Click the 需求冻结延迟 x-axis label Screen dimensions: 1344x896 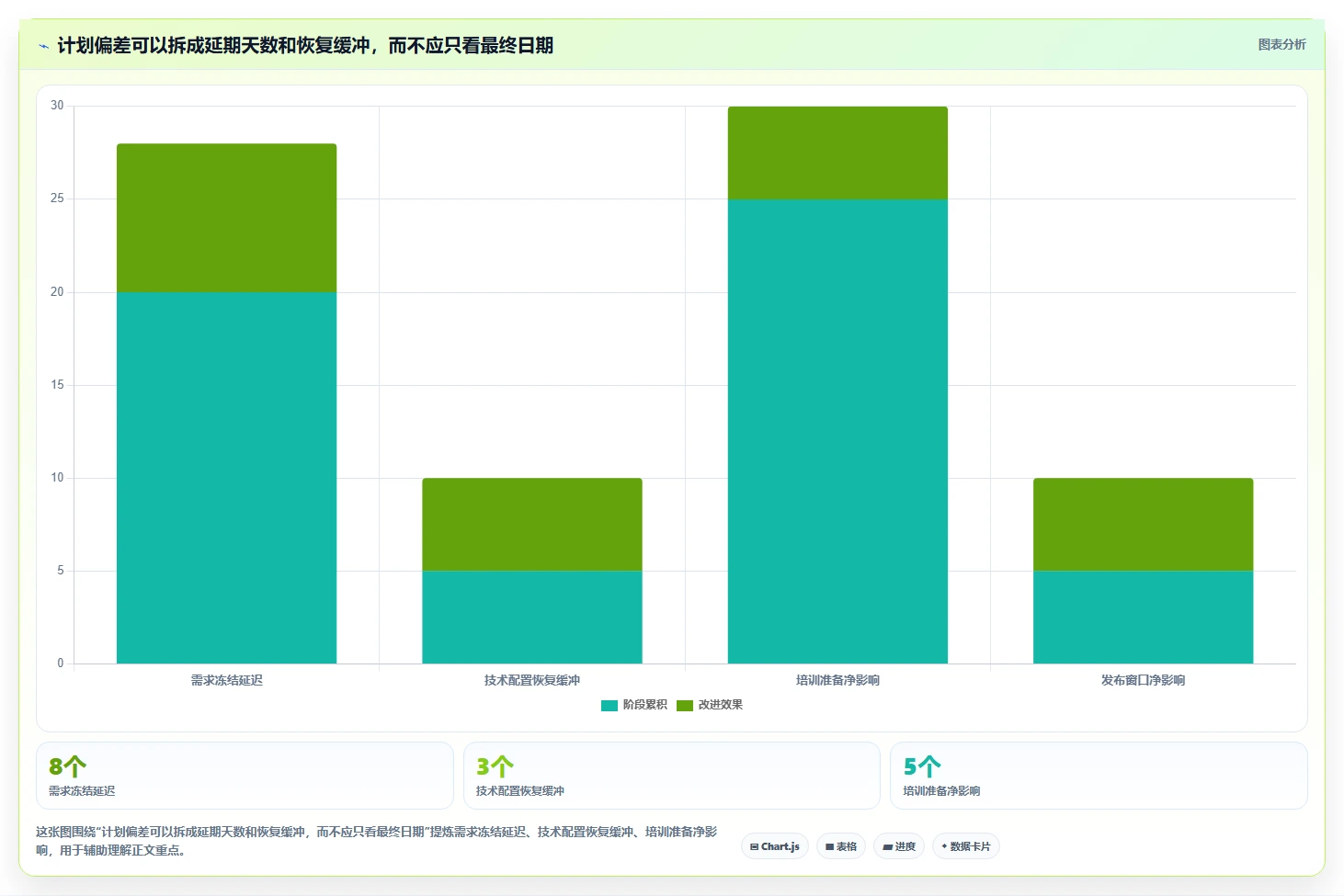tap(227, 680)
